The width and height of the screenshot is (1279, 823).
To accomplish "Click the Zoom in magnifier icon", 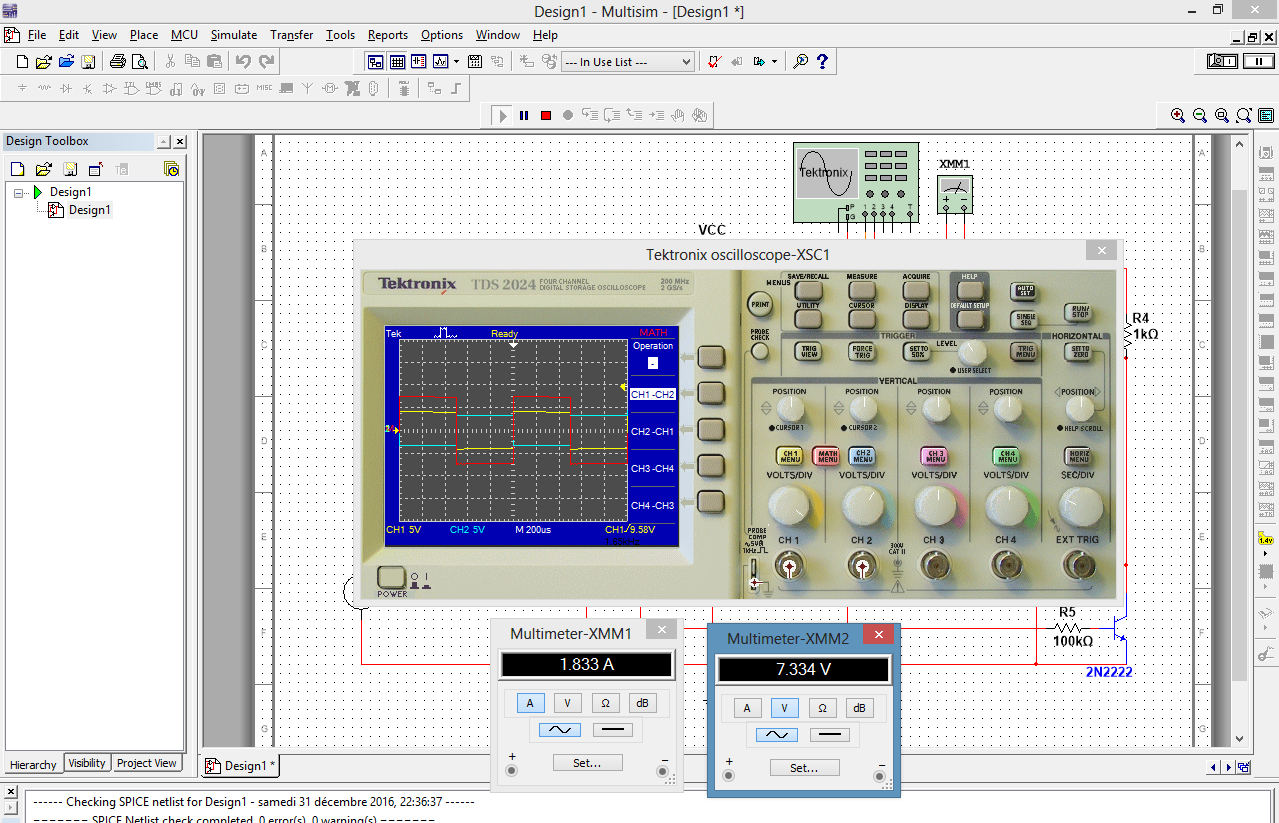I will [x=1178, y=115].
